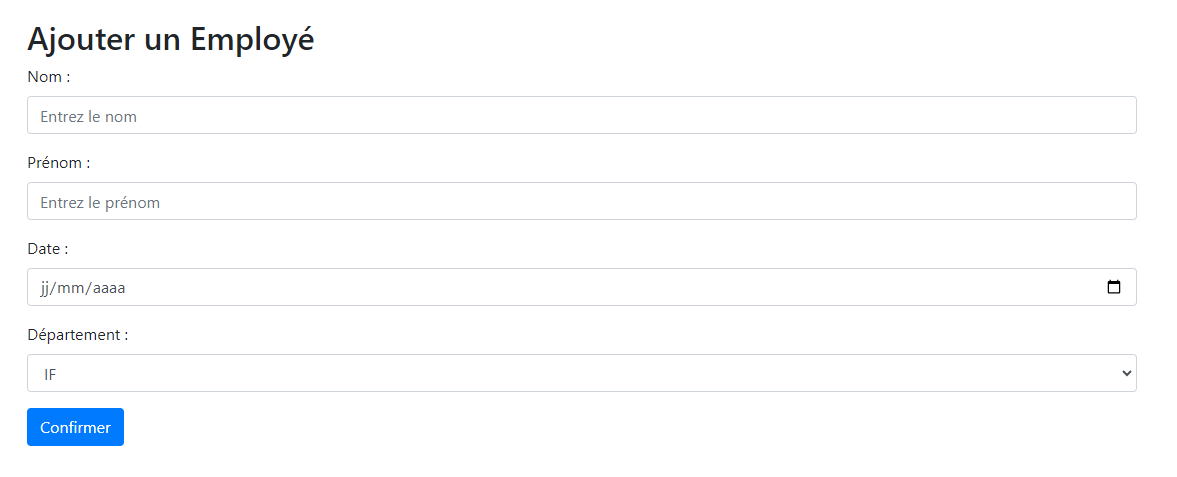Click the 'Entrez le nom' placeholder text
The height and width of the screenshot is (477, 1177).
tap(88, 116)
